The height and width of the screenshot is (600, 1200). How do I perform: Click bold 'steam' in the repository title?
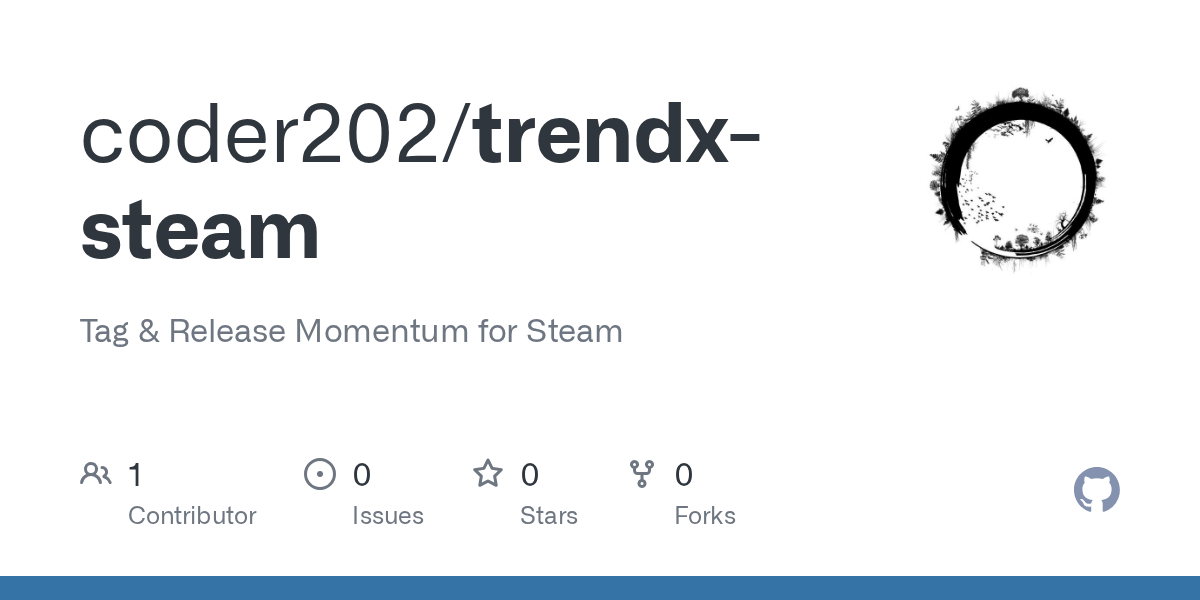[x=200, y=230]
